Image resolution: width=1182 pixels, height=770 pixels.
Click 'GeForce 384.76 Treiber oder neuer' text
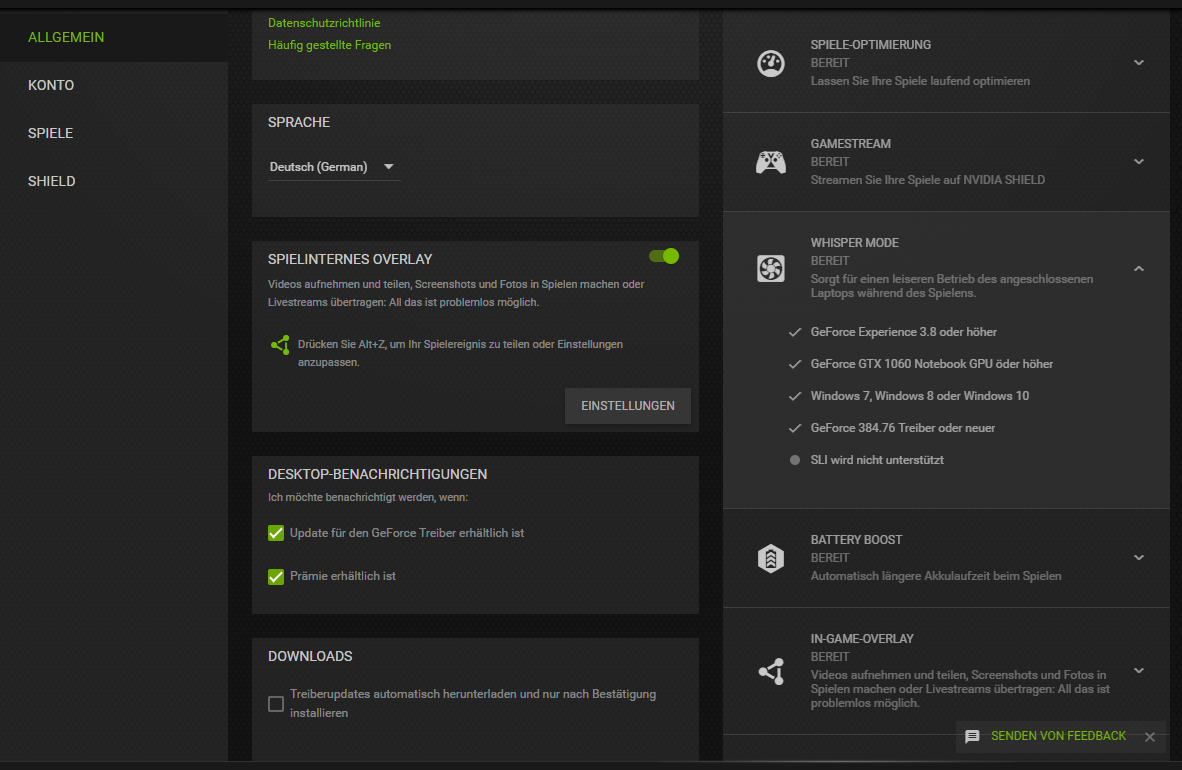tap(902, 428)
